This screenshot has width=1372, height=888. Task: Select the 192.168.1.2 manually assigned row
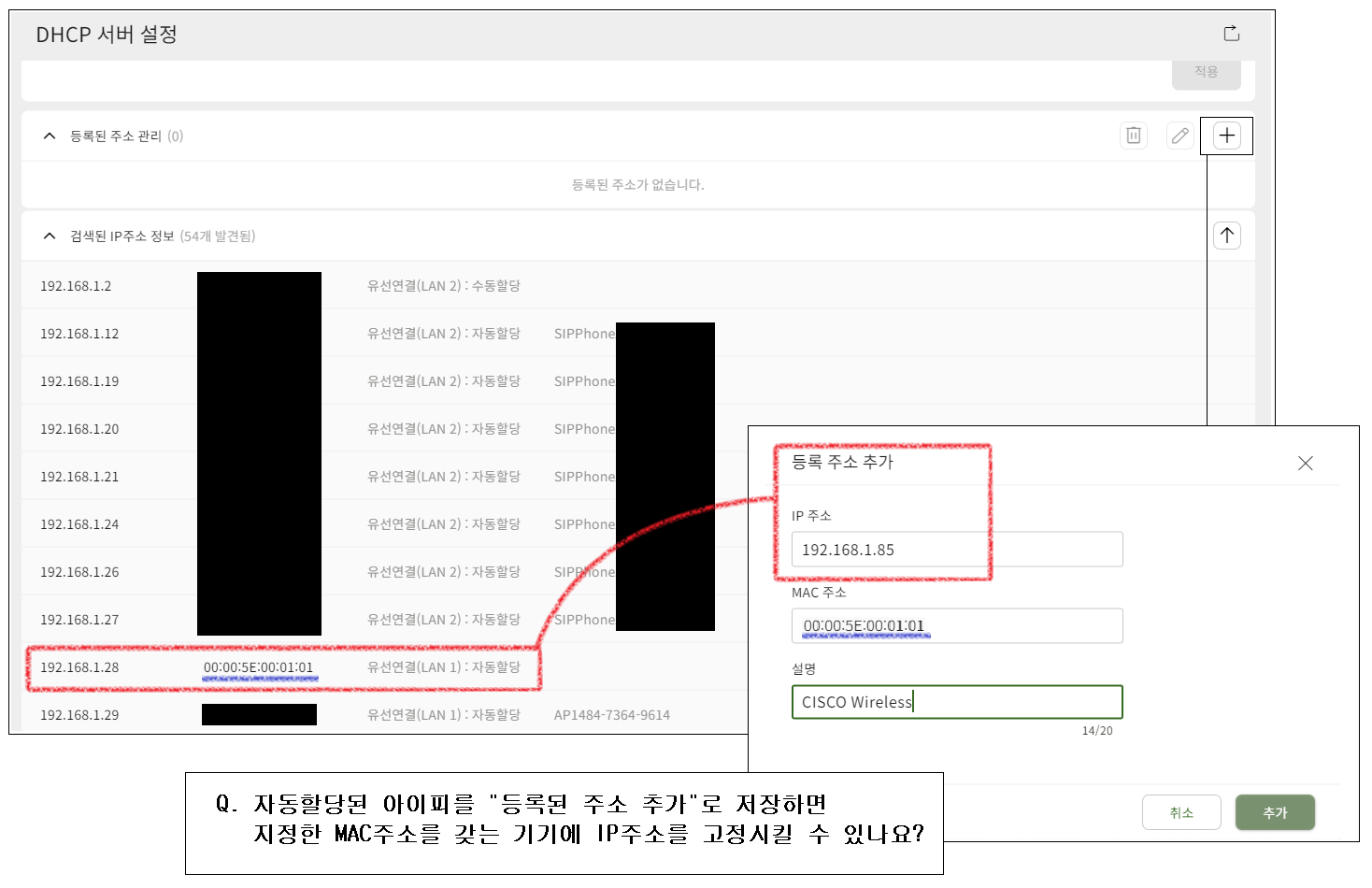point(613,286)
